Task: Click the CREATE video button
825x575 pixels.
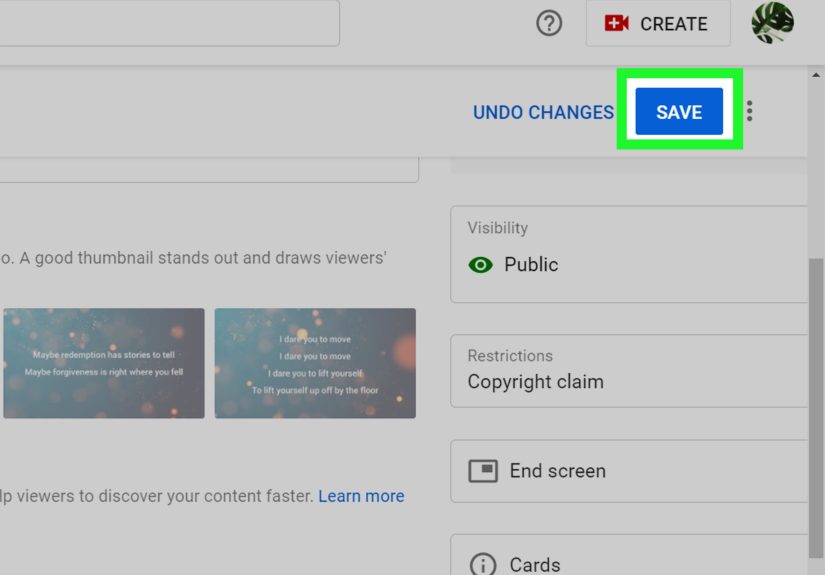Action: pyautogui.click(x=658, y=24)
